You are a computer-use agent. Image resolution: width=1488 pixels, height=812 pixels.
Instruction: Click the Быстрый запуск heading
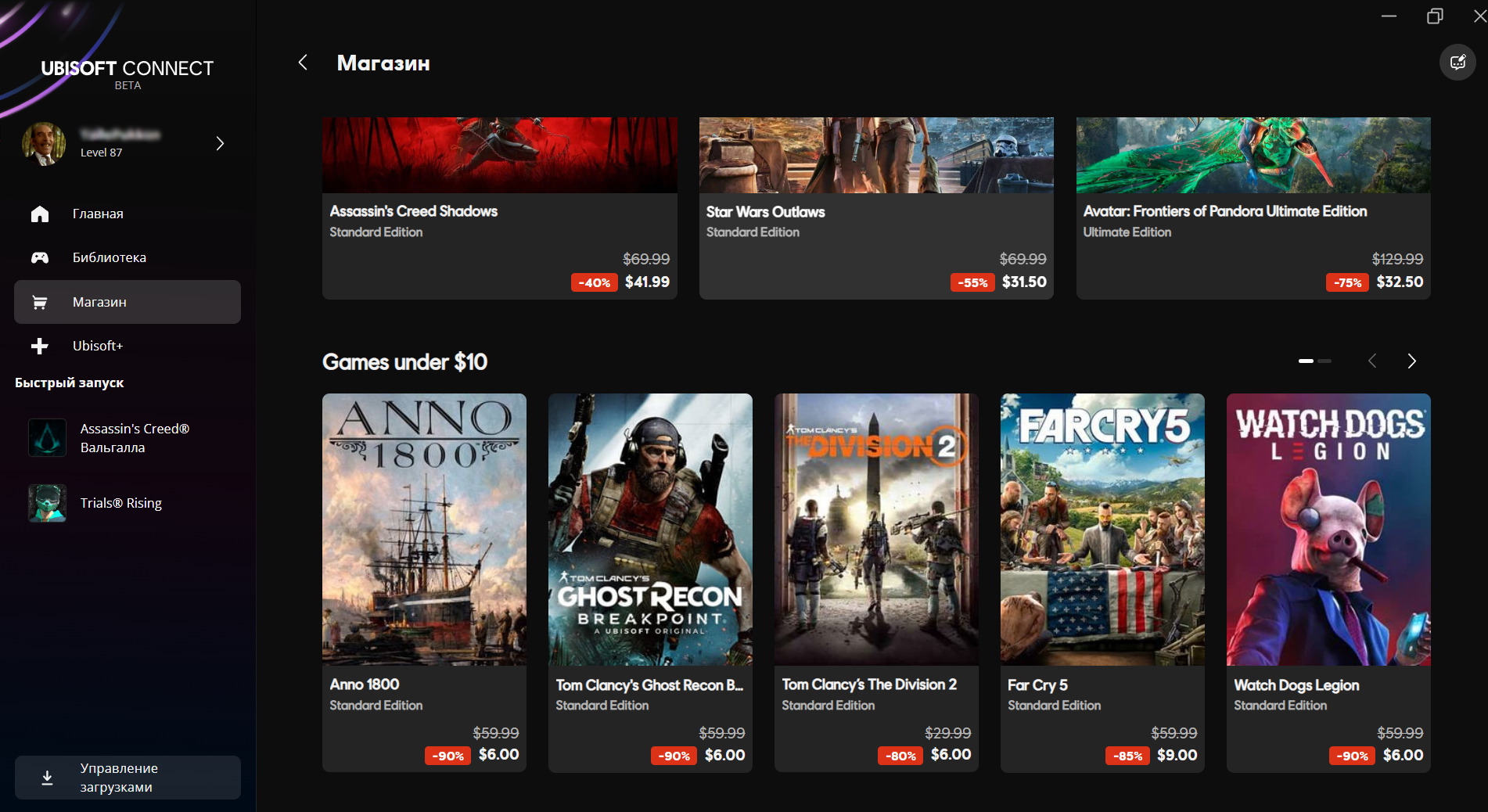click(70, 383)
